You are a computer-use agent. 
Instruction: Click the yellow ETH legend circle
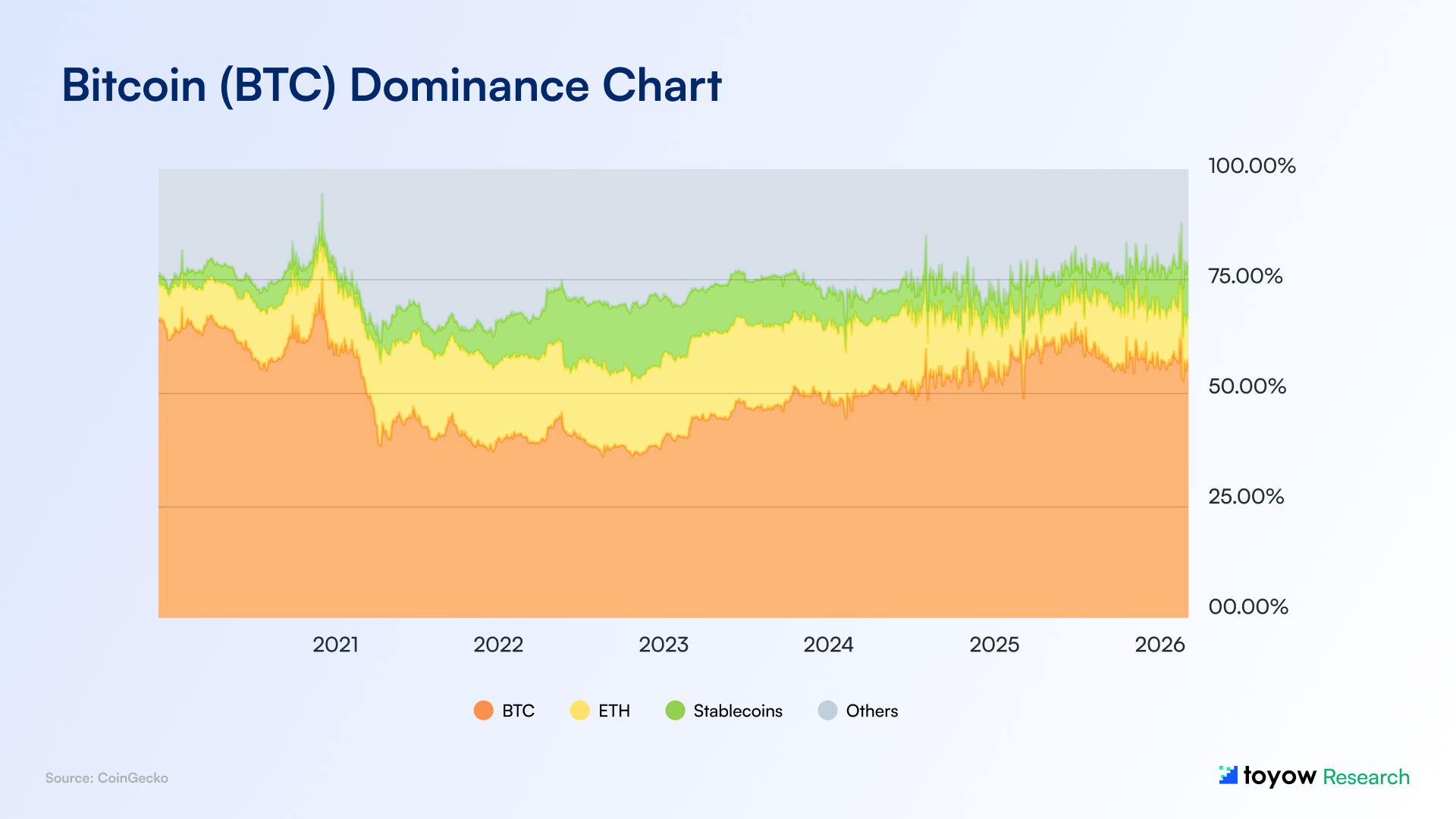(x=579, y=711)
